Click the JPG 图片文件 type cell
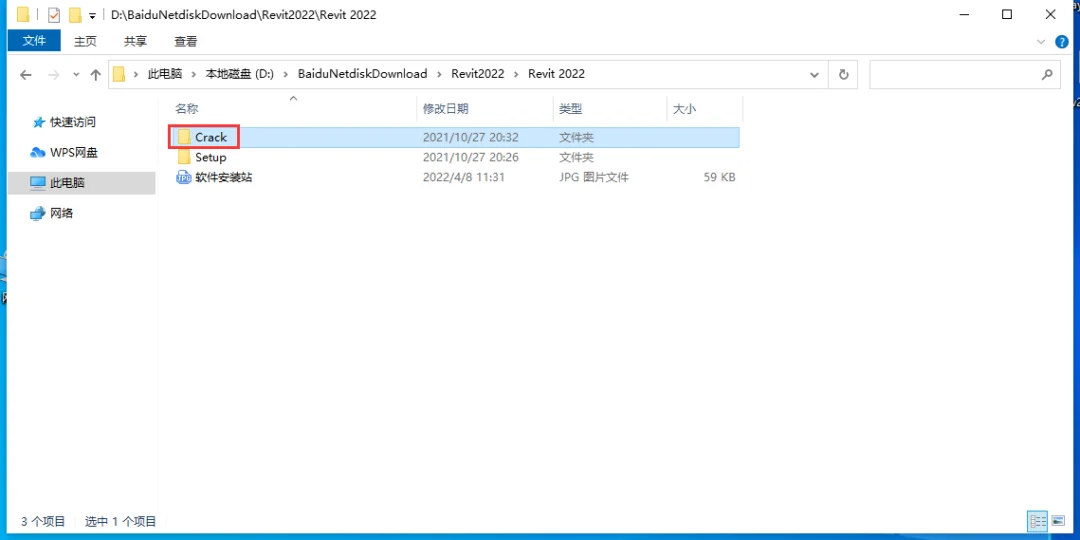This screenshot has height=540, width=1080. coord(594,177)
